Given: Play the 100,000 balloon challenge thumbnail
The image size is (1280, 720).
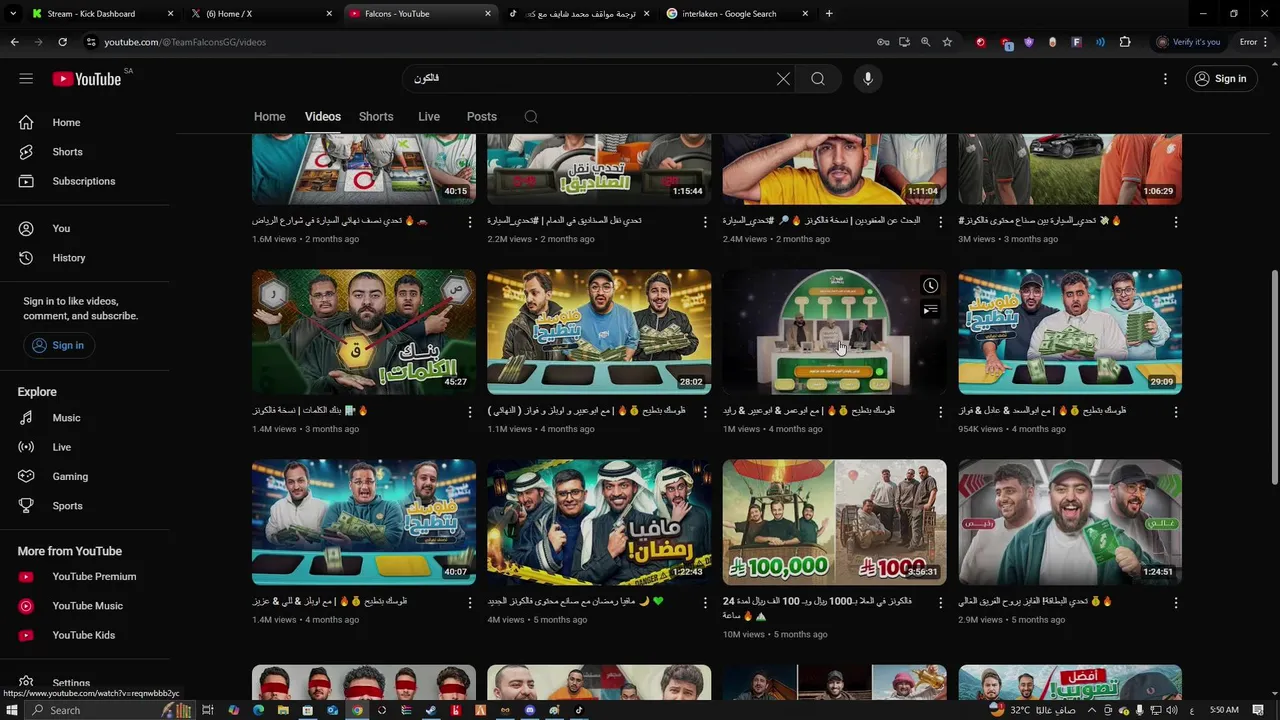Looking at the screenshot, I should pyautogui.click(x=834, y=522).
